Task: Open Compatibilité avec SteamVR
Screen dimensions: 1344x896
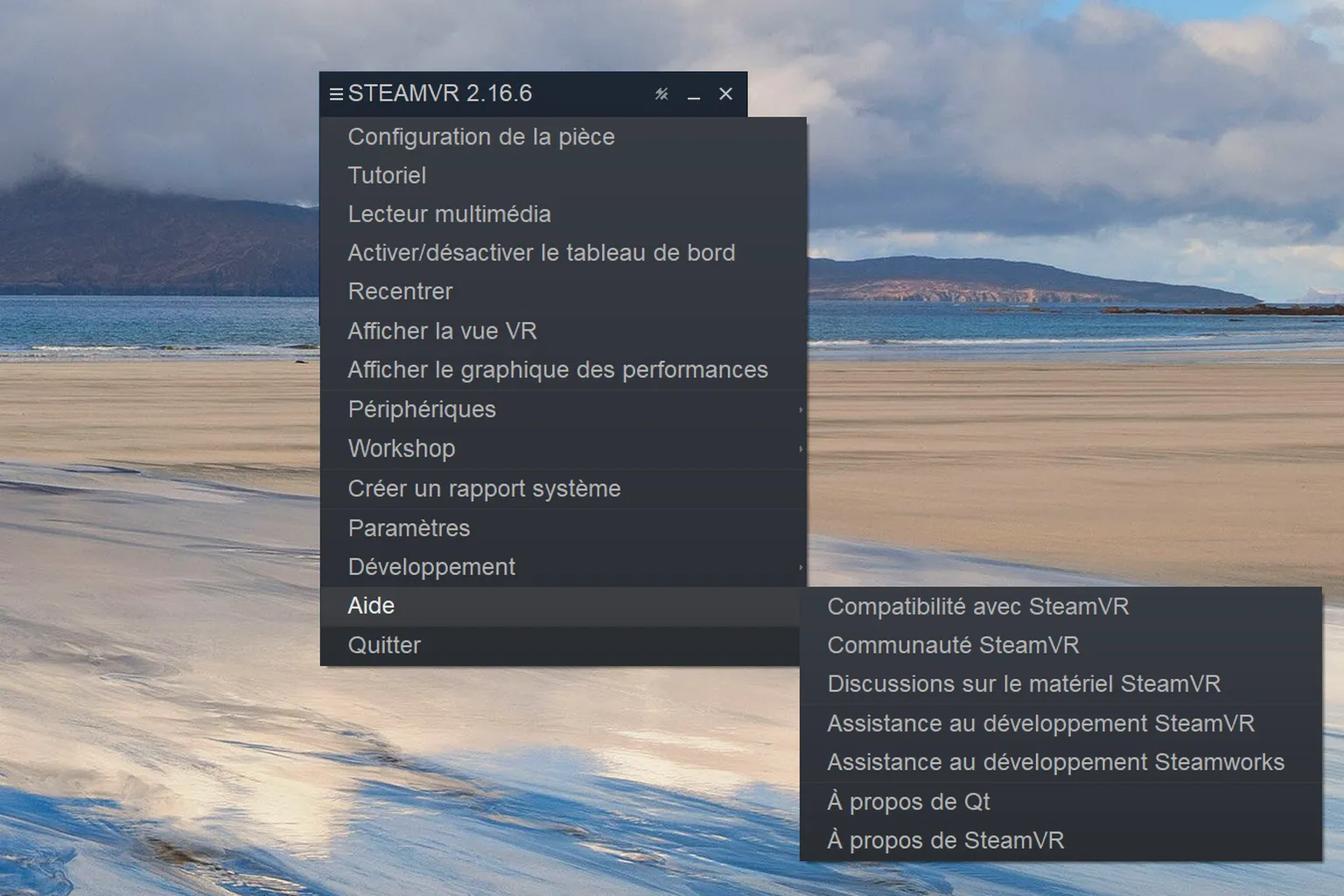Action: click(x=1060, y=606)
